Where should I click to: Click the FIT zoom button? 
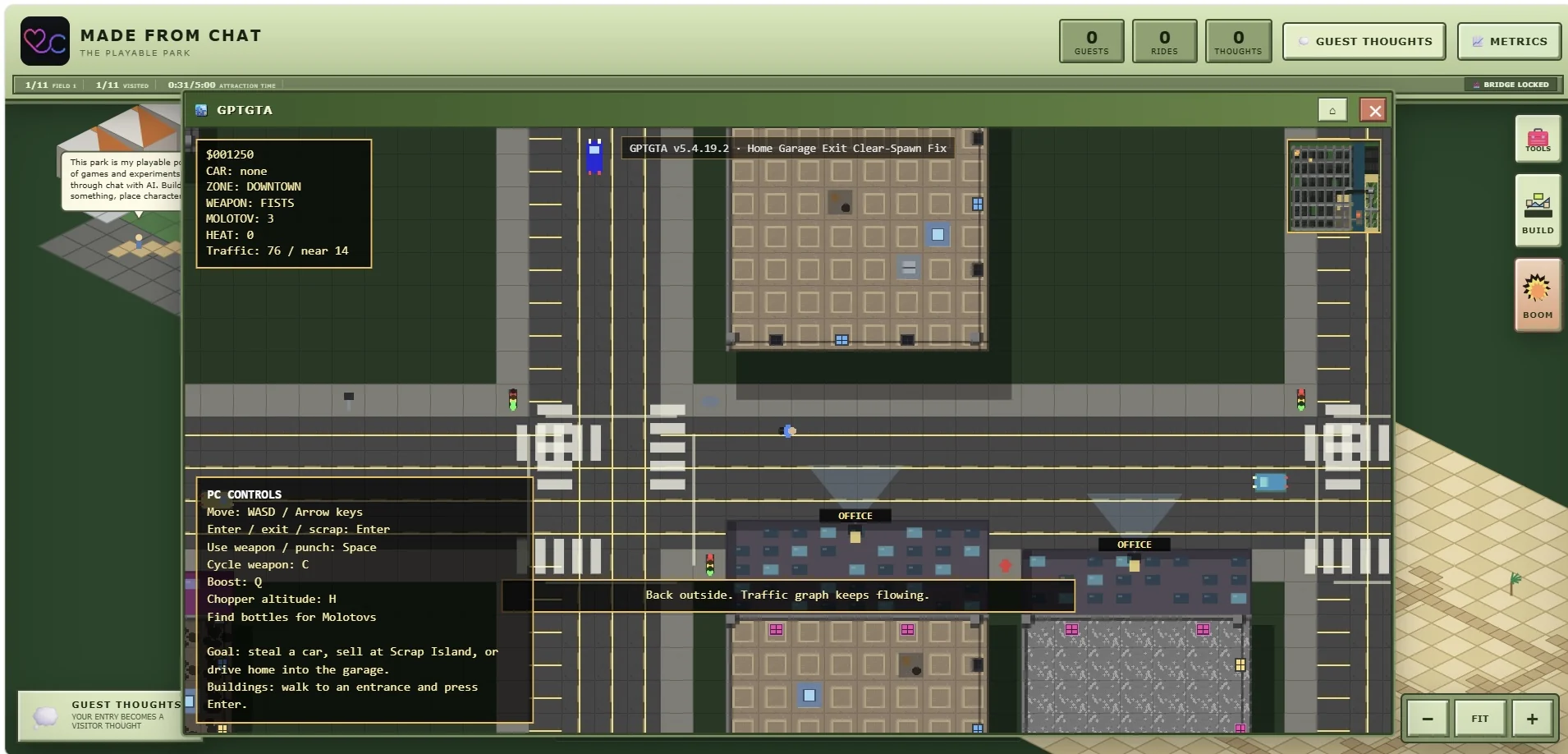point(1479,719)
